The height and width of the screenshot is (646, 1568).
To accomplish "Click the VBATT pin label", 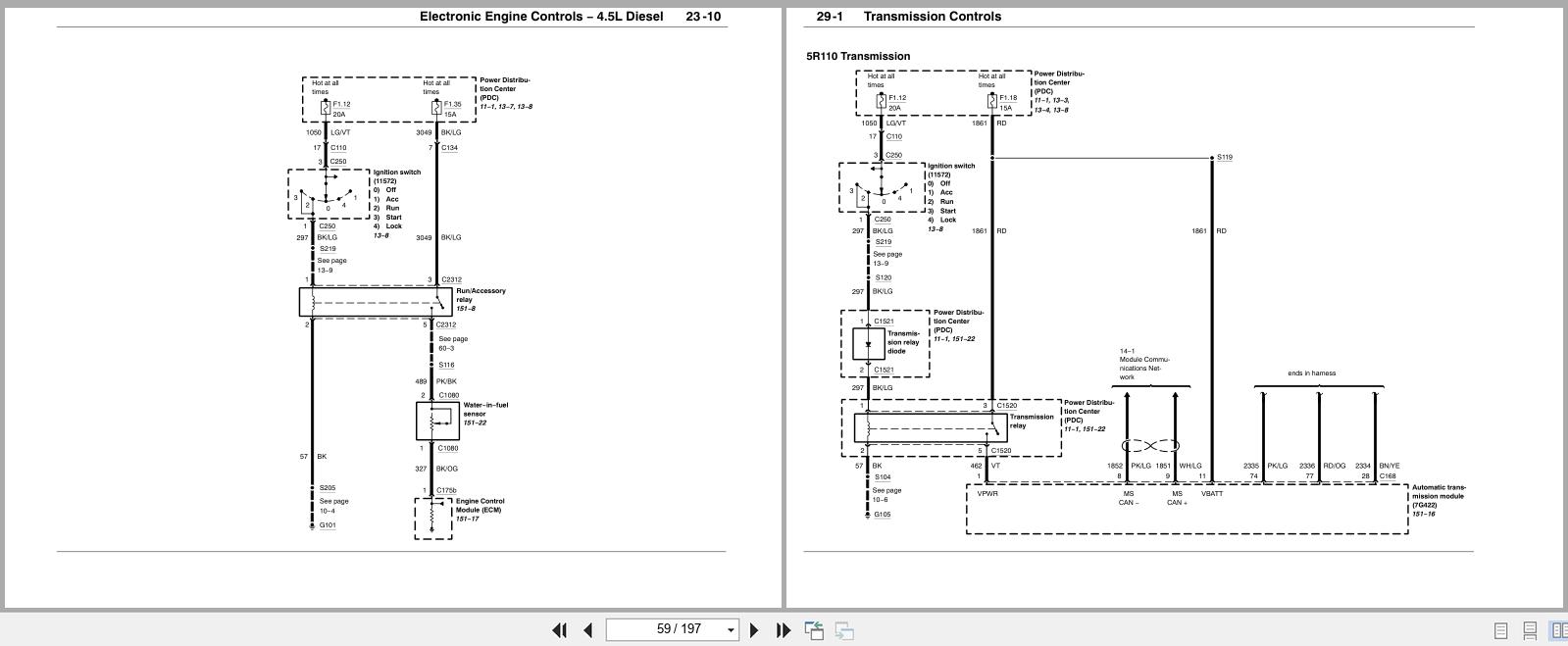I will pyautogui.click(x=1212, y=494).
